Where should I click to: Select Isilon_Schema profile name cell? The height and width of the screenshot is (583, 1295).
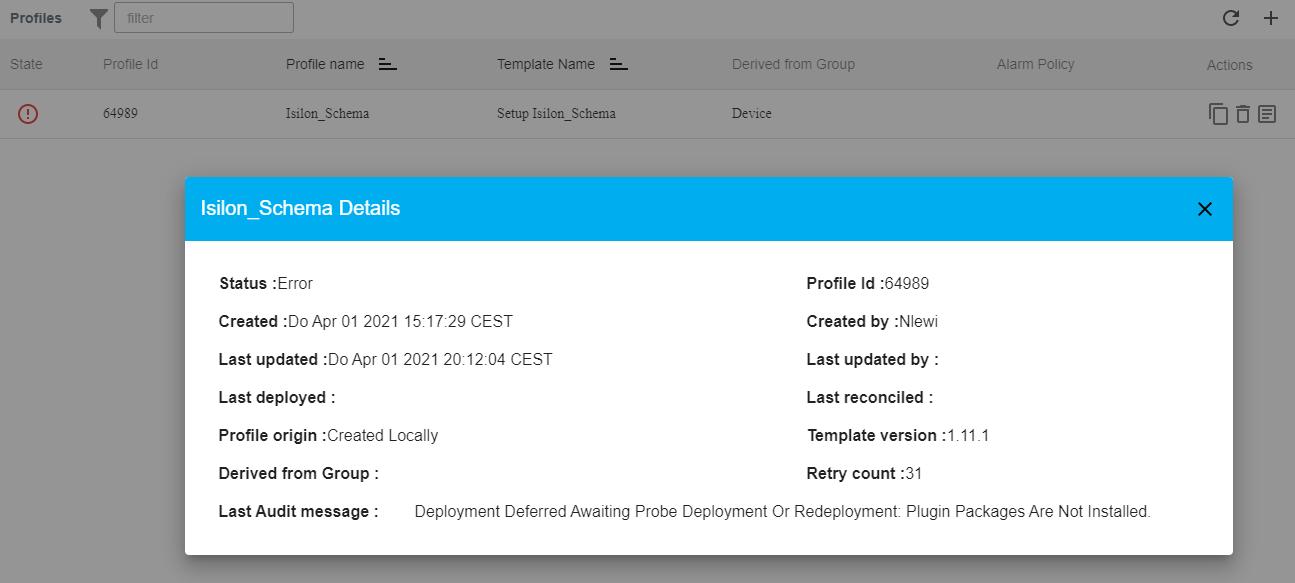tap(327, 114)
